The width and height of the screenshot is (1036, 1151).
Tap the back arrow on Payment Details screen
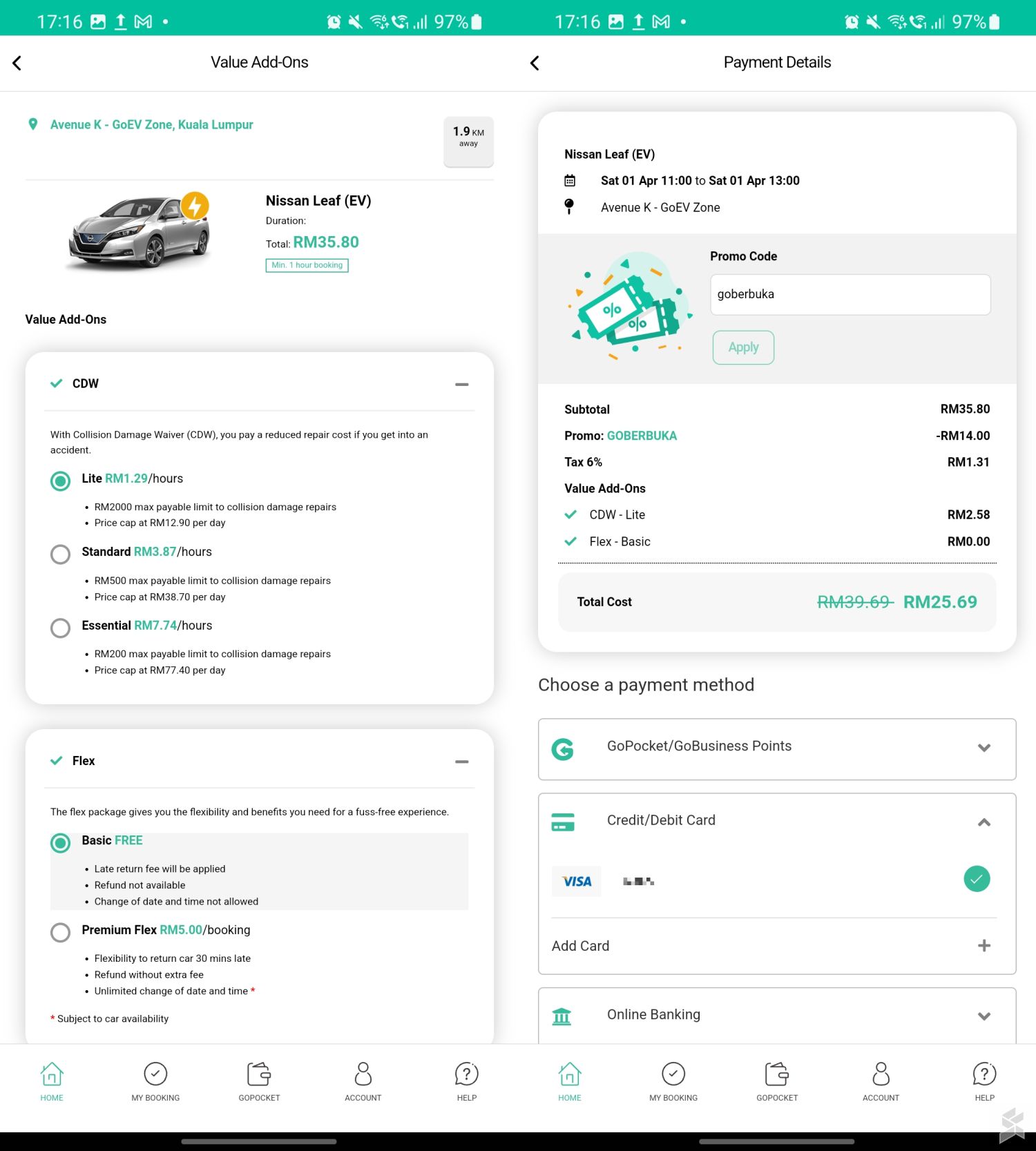coord(535,62)
